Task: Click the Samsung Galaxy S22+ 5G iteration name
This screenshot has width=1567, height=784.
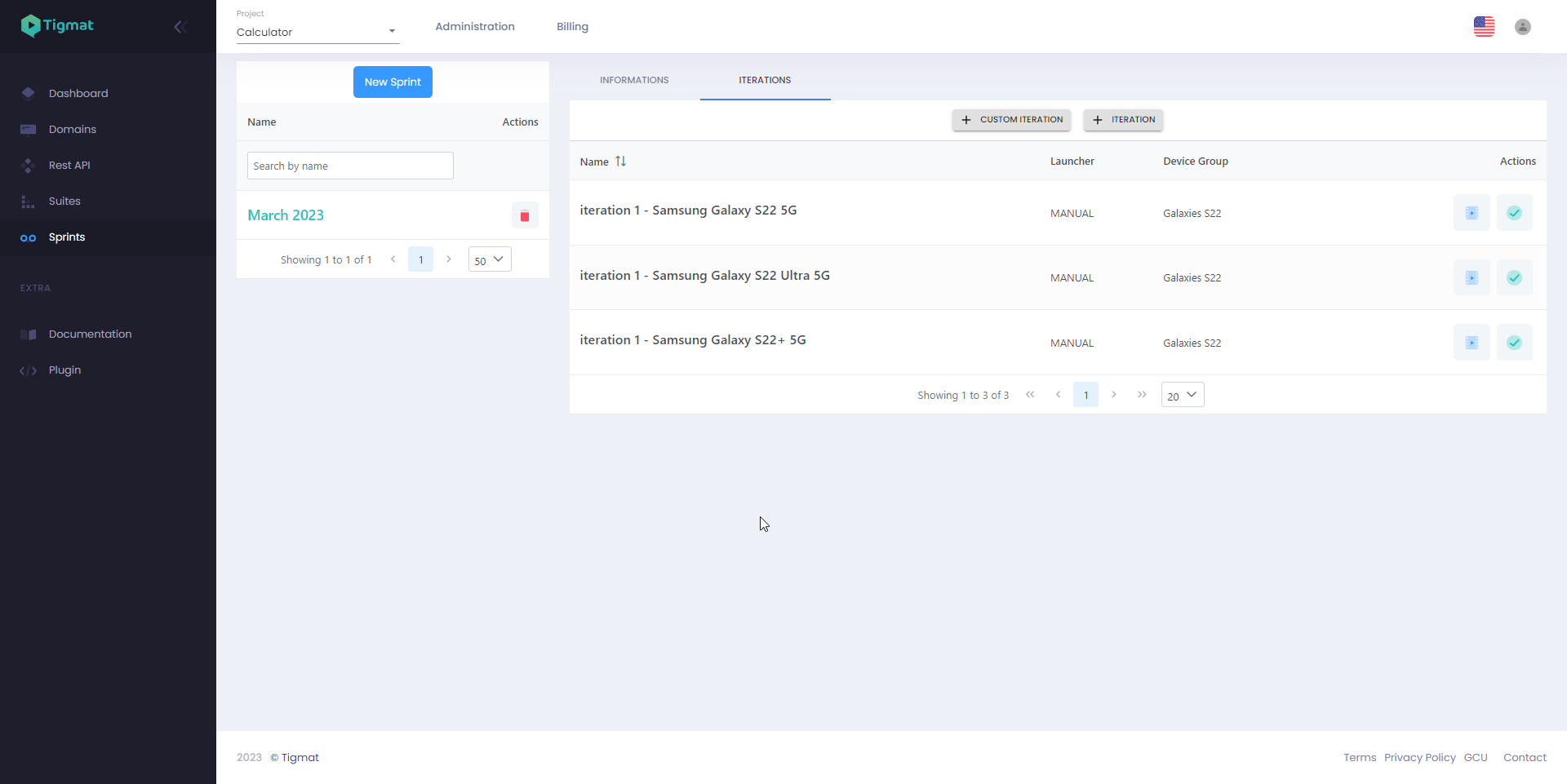Action: 693,340
